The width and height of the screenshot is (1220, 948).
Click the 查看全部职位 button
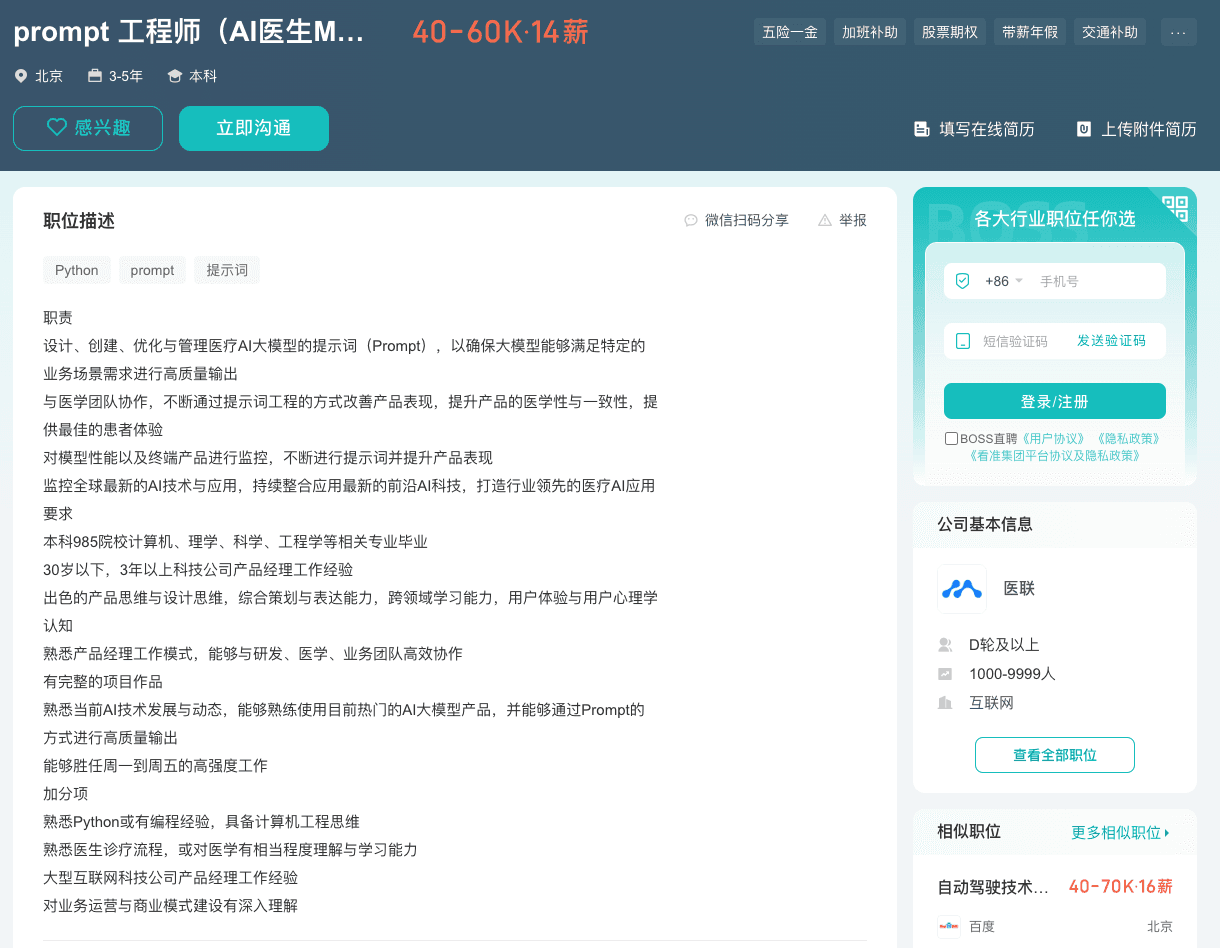[1054, 755]
